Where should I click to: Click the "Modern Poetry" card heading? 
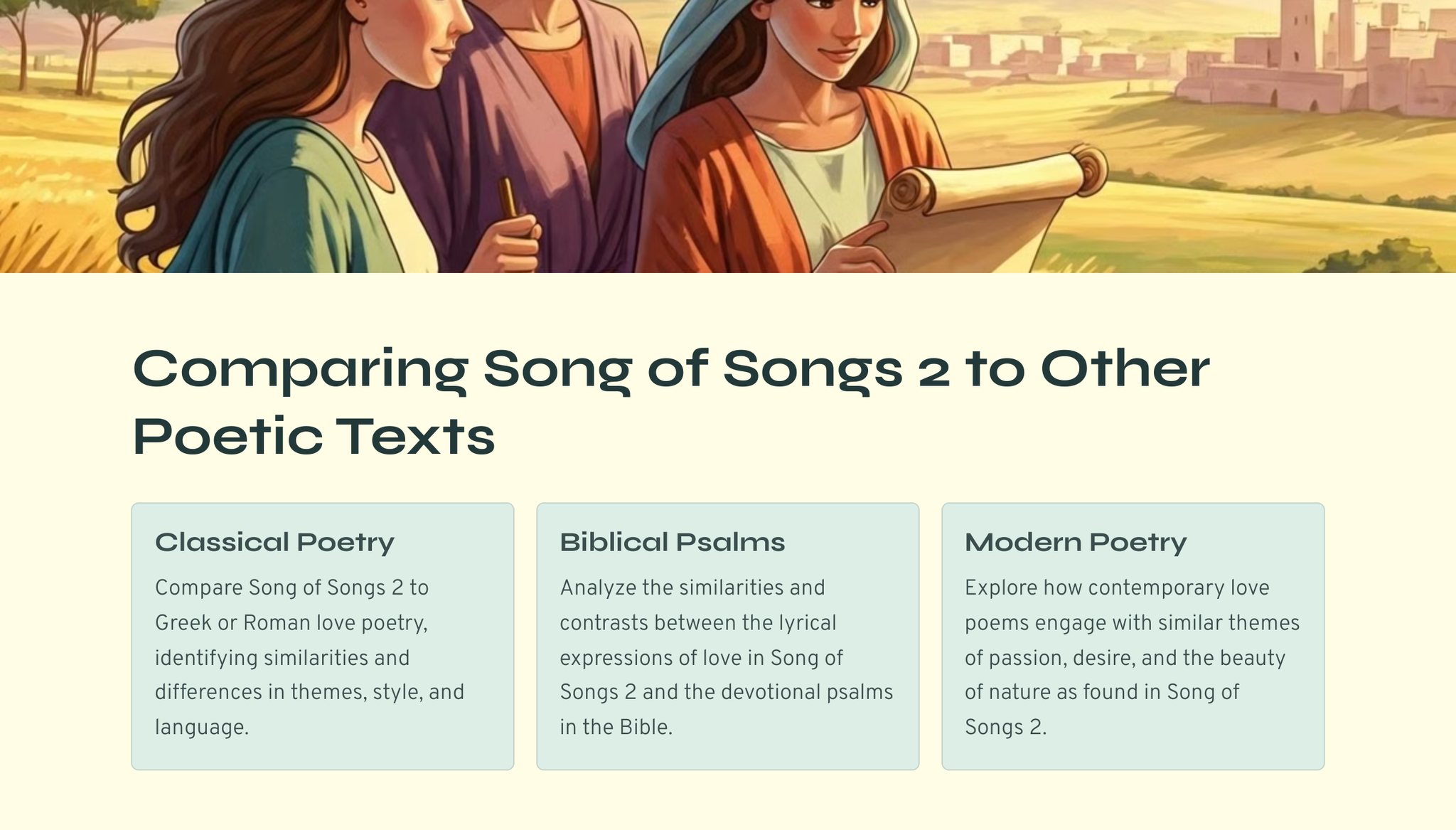coord(1075,542)
